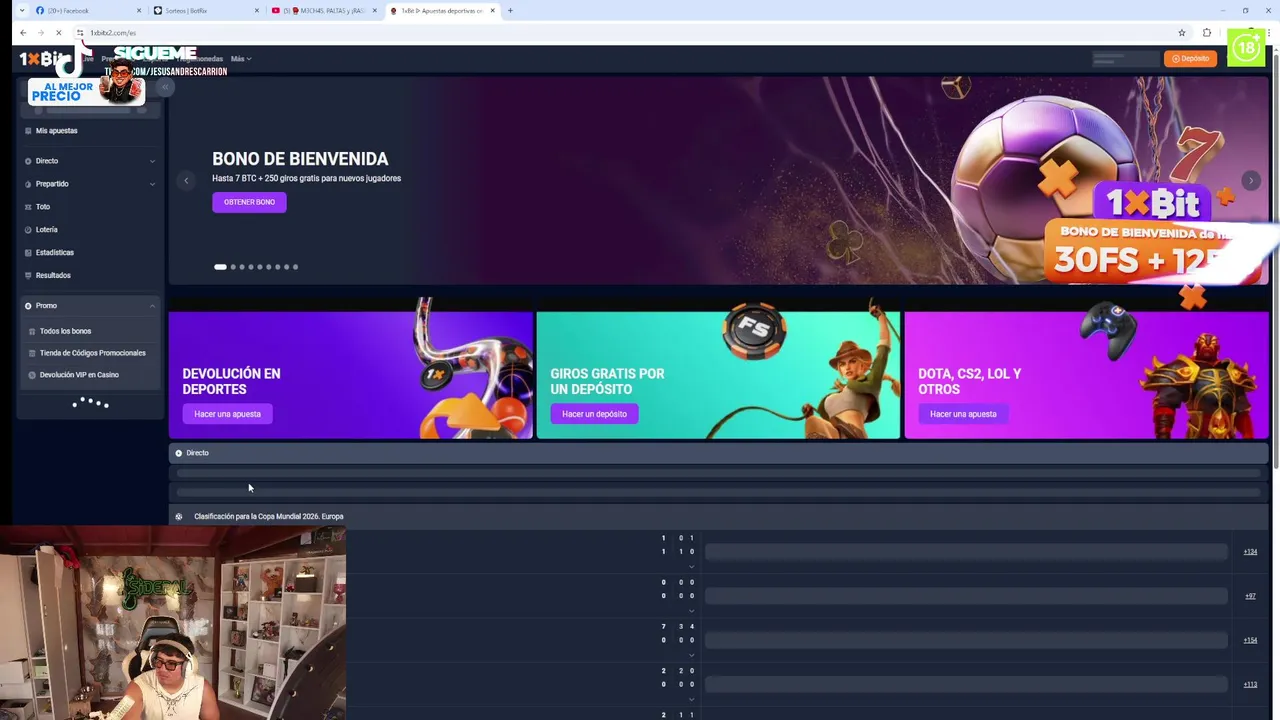The image size is (1280, 720).
Task: Collapse the Promo sidebar section
Action: pos(152,306)
